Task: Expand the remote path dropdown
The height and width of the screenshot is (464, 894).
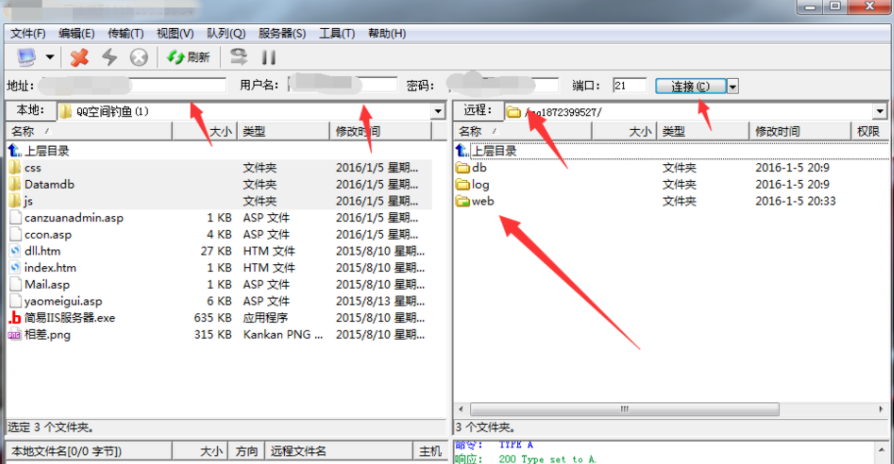Action: click(x=880, y=111)
